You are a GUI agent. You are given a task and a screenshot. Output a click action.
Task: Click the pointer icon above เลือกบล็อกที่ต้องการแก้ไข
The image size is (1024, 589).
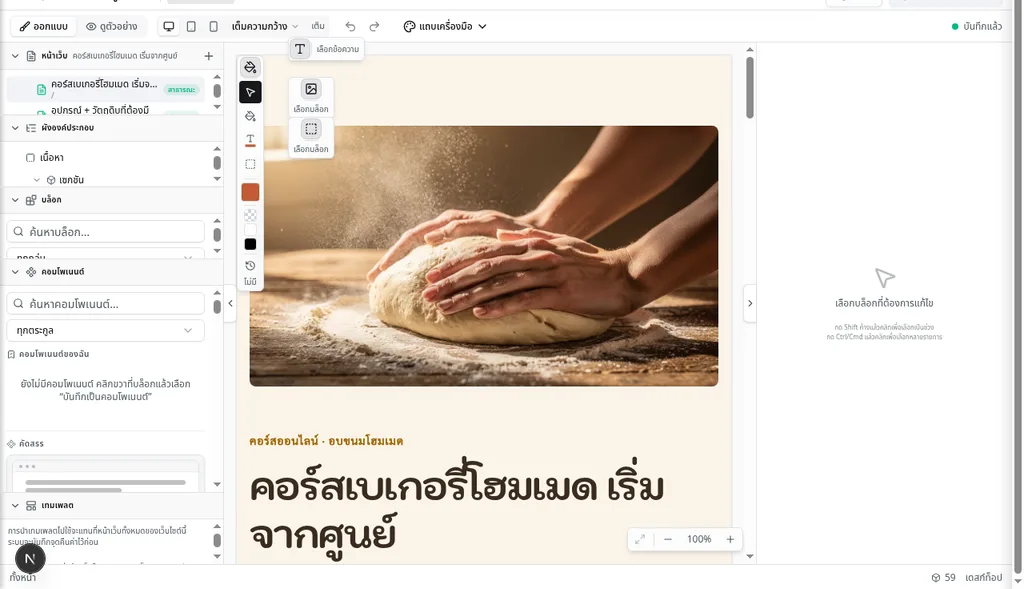(884, 278)
